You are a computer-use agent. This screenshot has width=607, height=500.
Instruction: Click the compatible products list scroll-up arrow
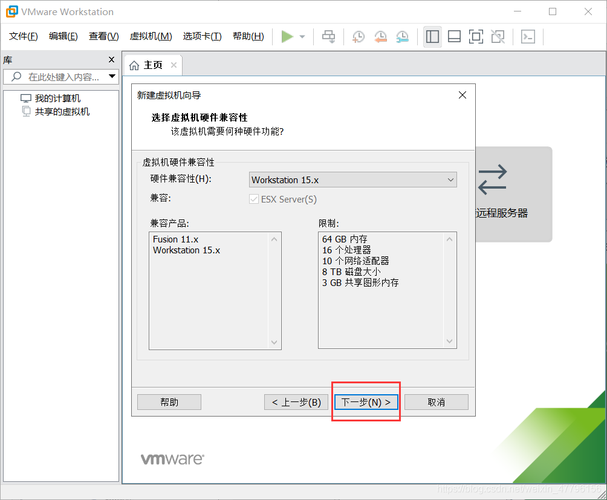(x=274, y=239)
